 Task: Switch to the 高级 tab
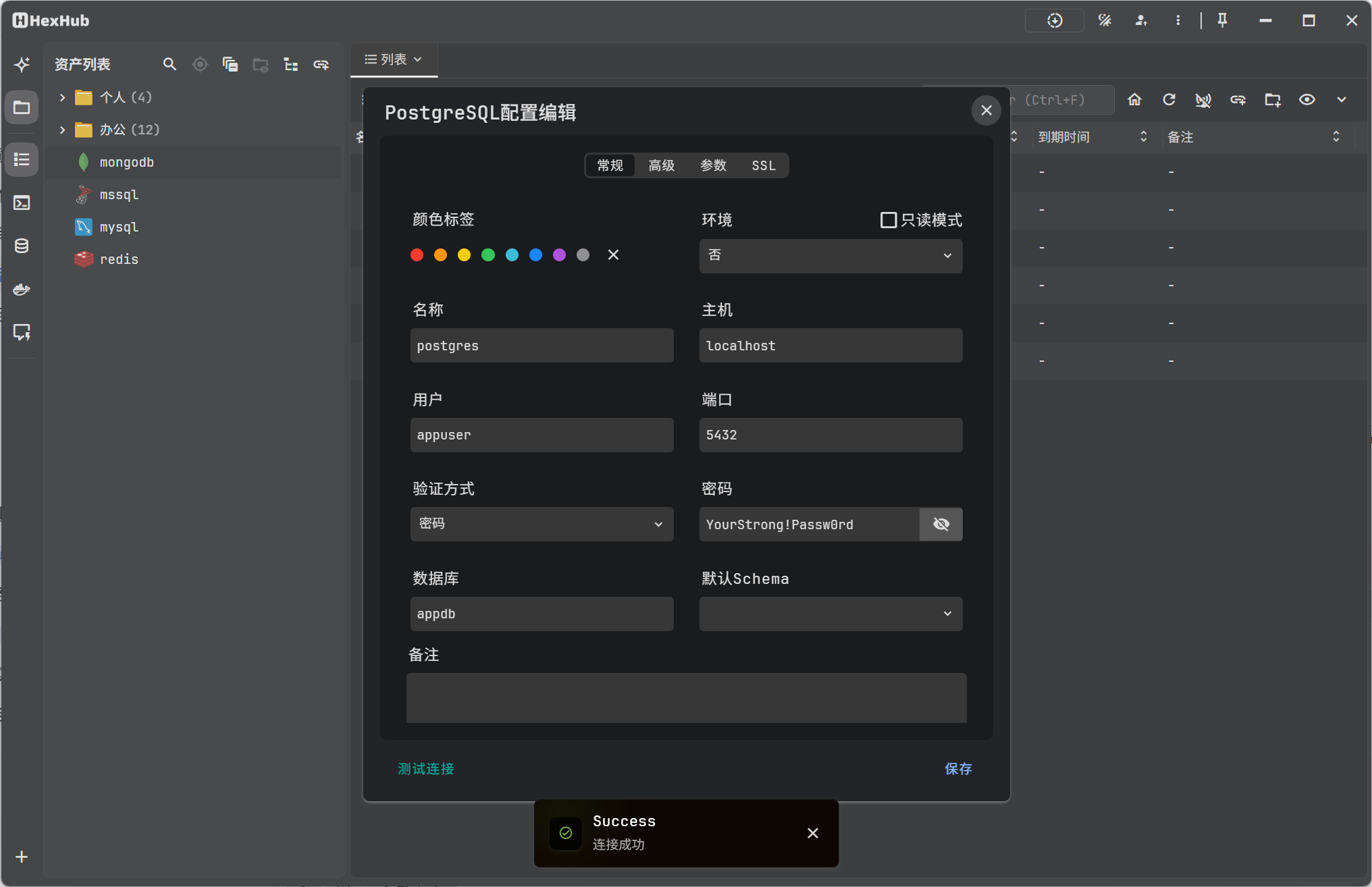[662, 165]
